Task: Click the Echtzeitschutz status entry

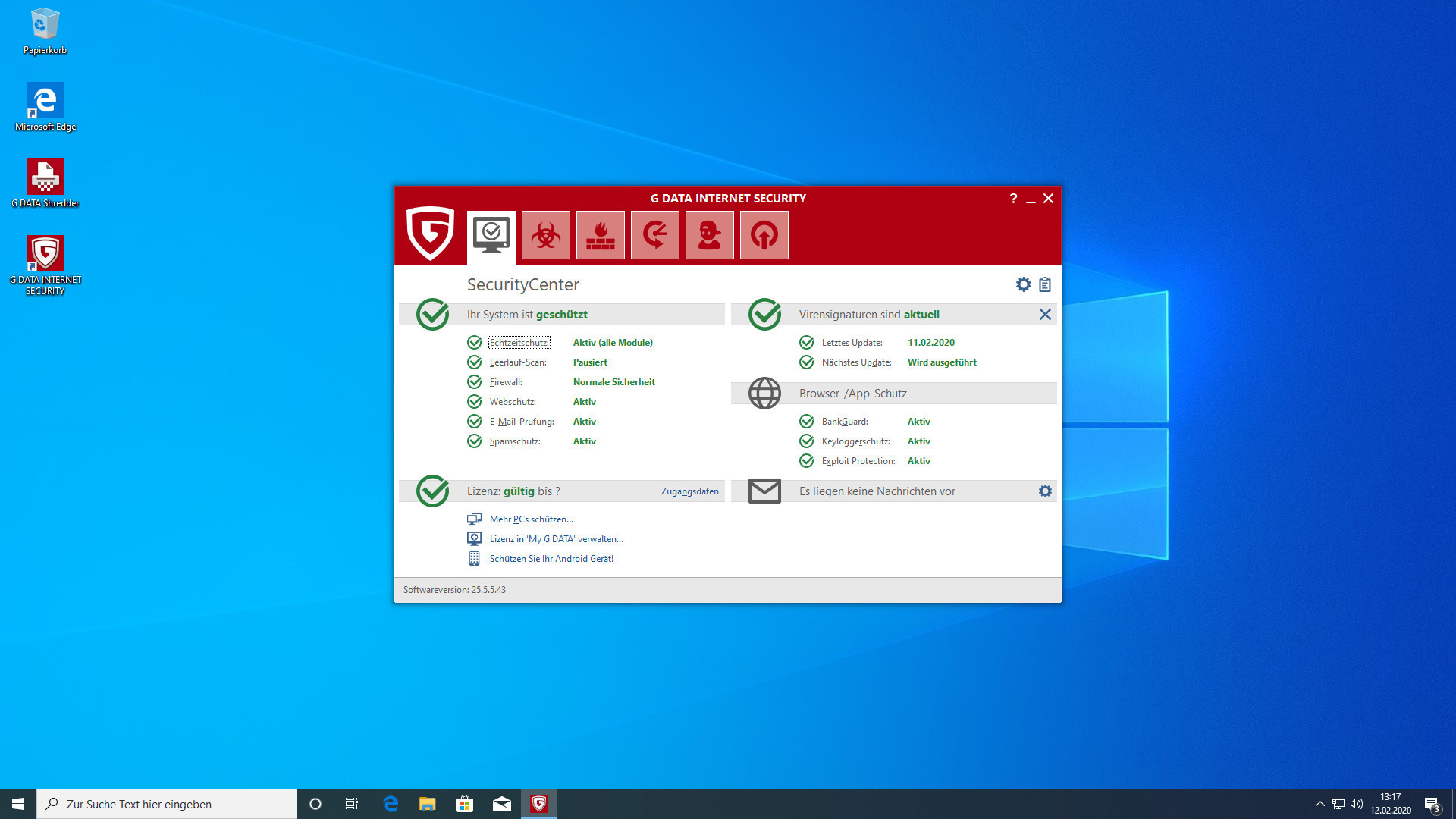Action: click(x=519, y=343)
